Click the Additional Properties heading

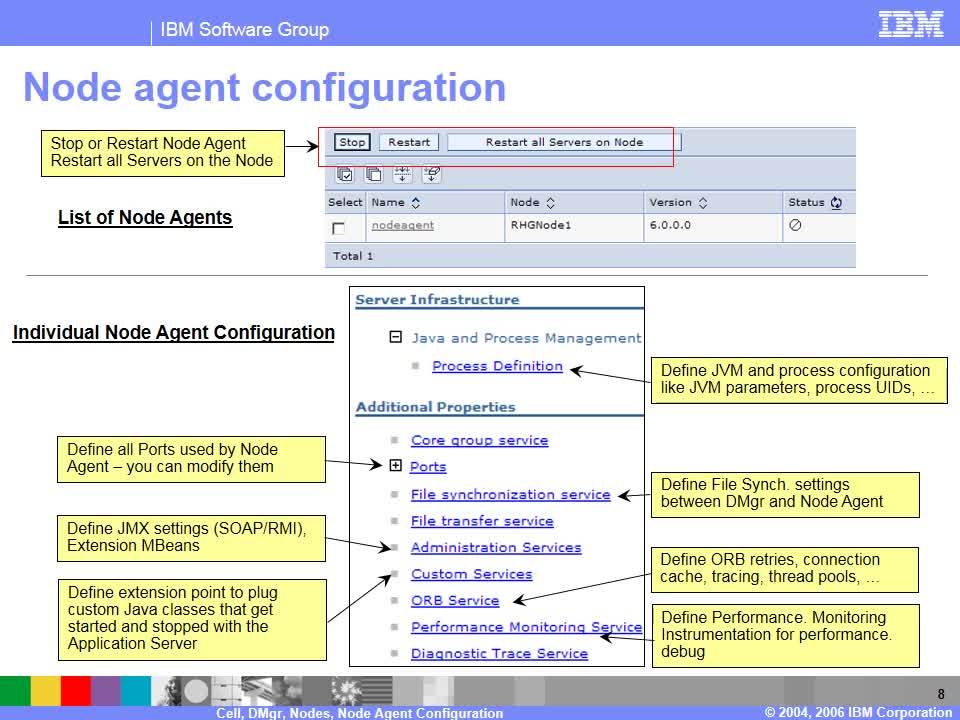[x=435, y=407]
